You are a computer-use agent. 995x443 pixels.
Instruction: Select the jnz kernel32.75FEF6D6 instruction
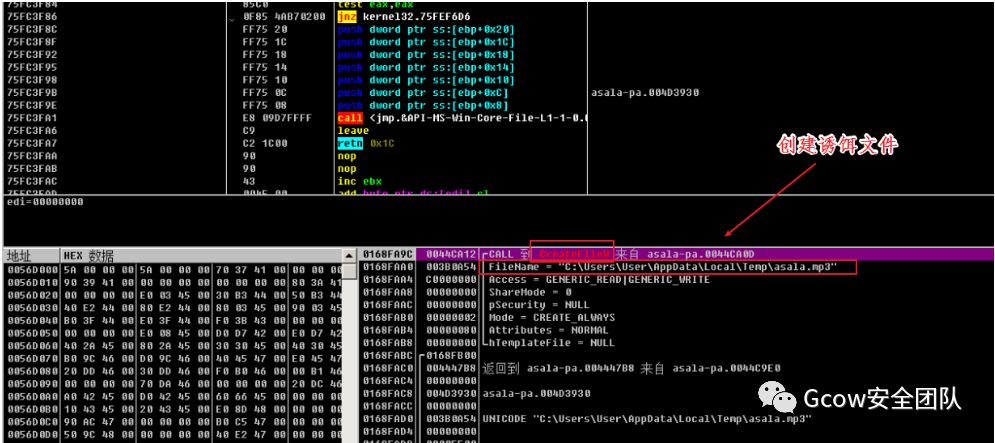[x=404, y=17]
